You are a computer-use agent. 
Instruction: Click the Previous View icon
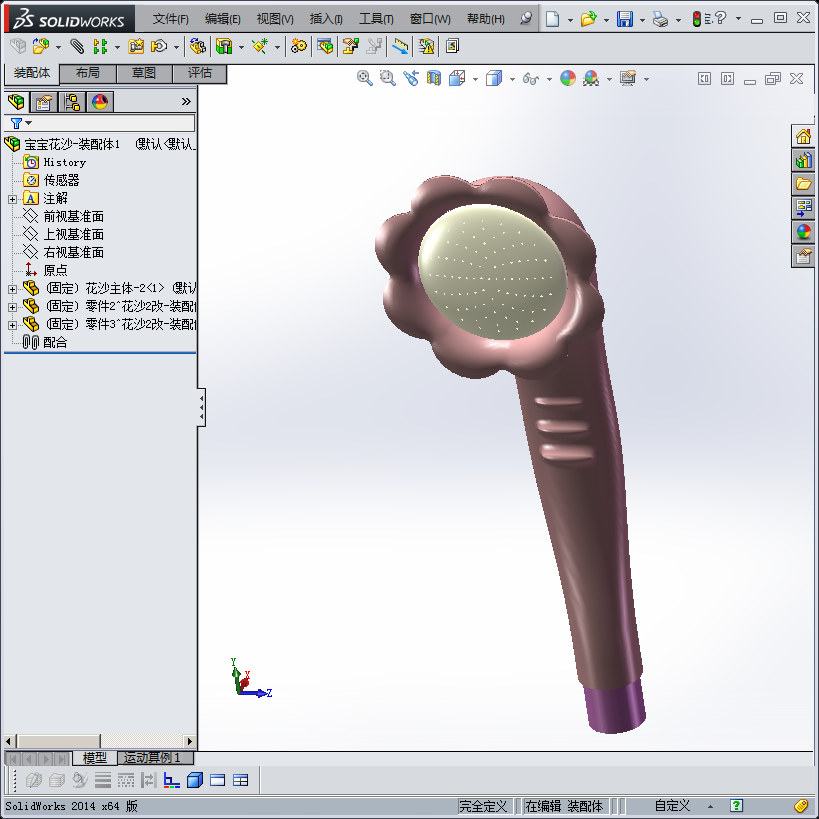[x=411, y=79]
